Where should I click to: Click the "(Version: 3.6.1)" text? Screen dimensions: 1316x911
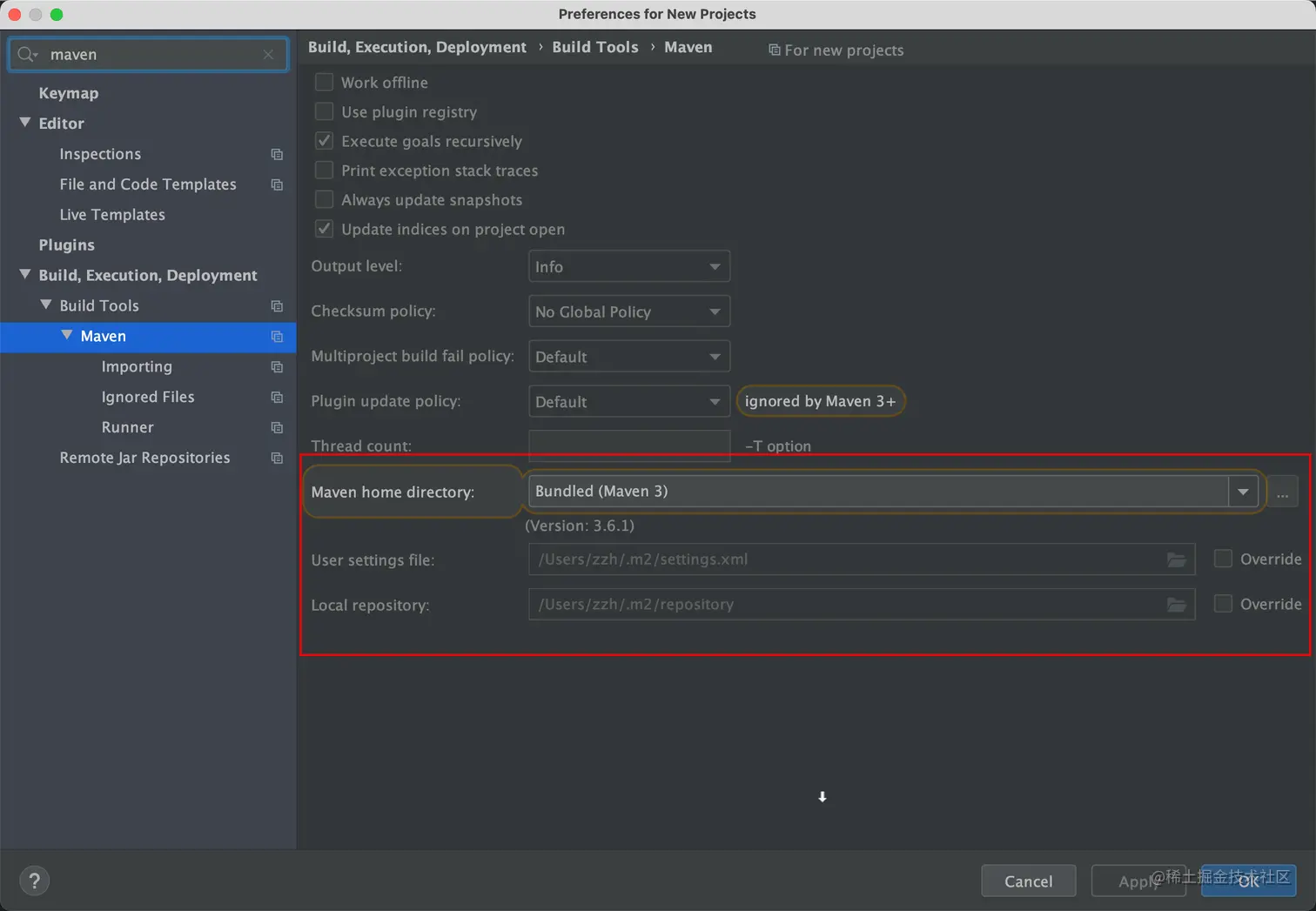coord(580,526)
